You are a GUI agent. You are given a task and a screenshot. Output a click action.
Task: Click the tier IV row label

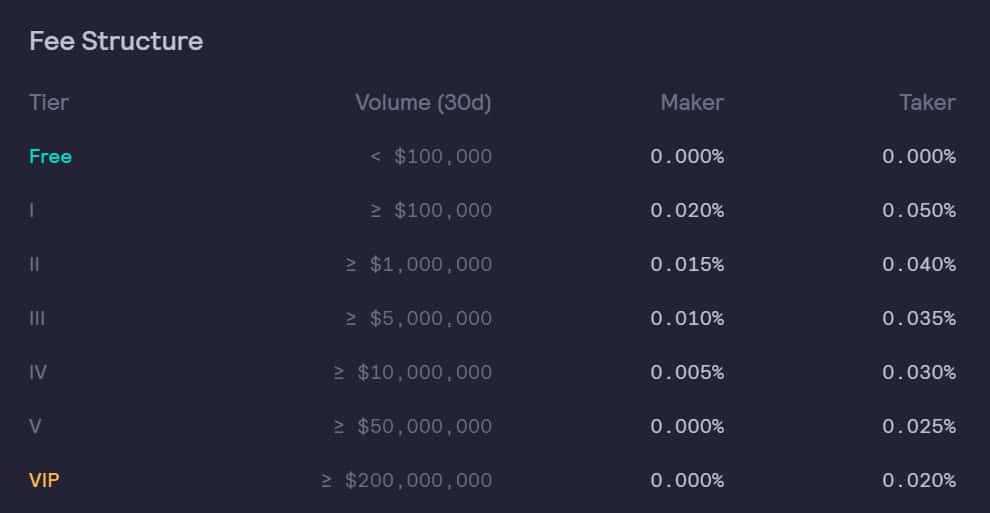tap(38, 372)
